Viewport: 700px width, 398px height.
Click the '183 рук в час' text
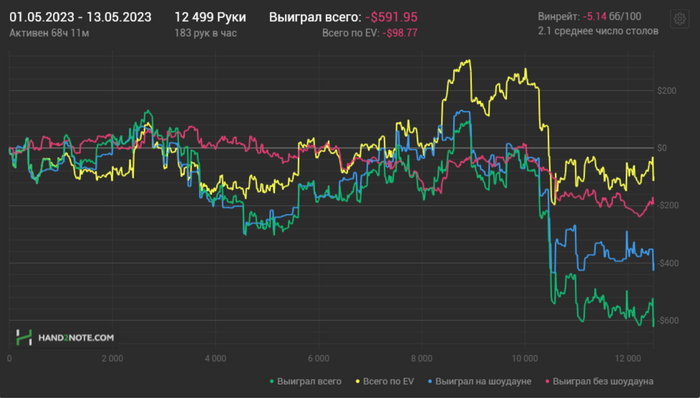pos(206,33)
